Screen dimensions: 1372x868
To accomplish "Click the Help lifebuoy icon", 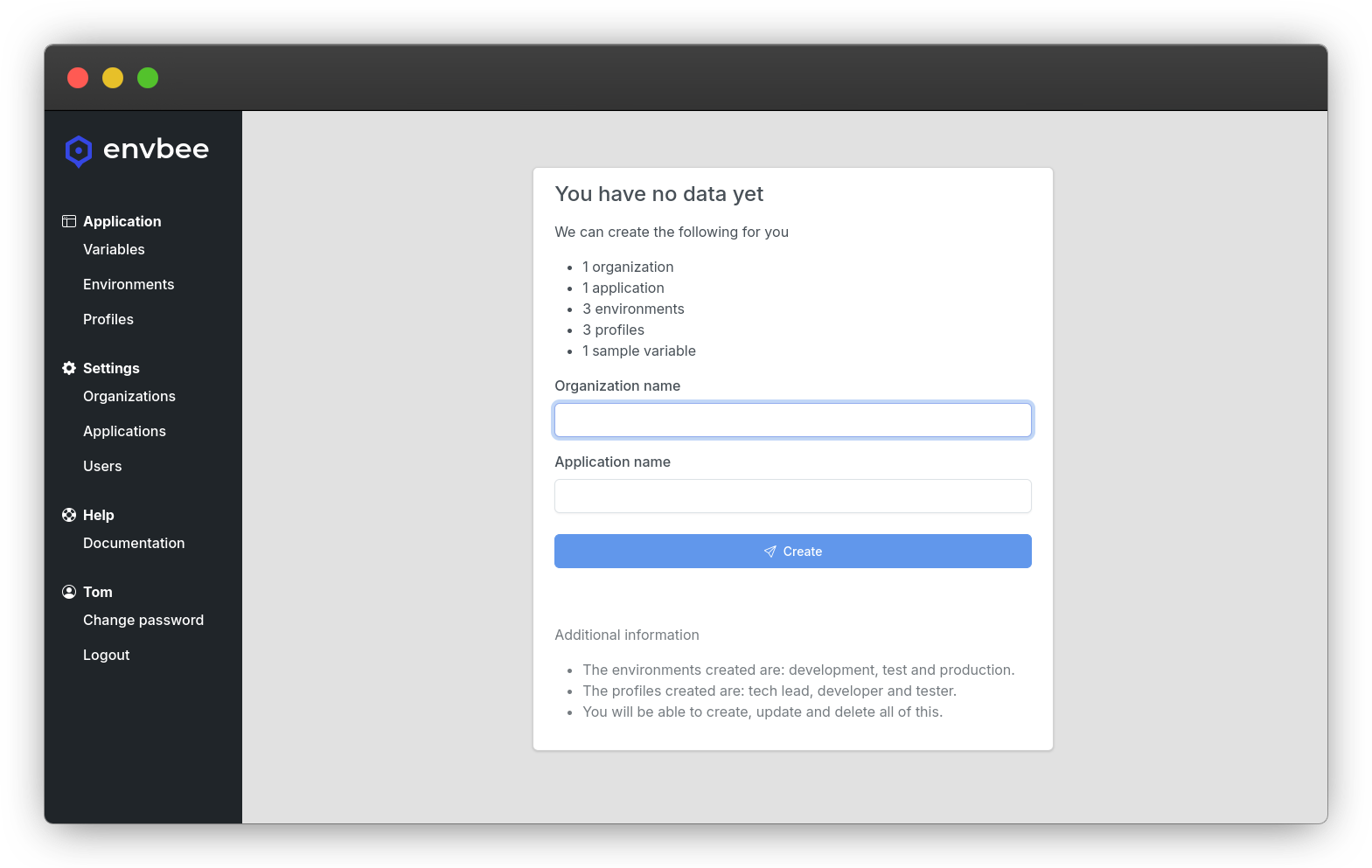I will coord(69,515).
